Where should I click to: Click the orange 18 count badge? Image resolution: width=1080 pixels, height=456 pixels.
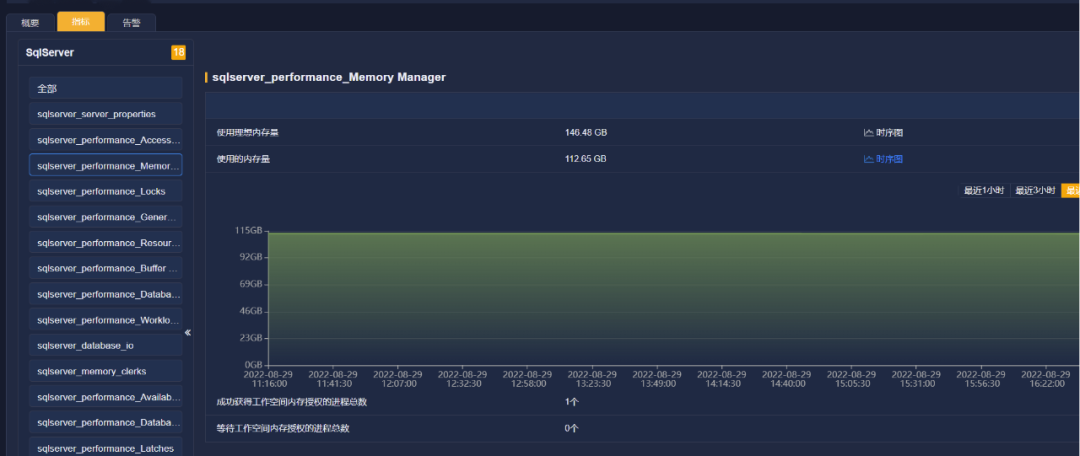click(178, 52)
